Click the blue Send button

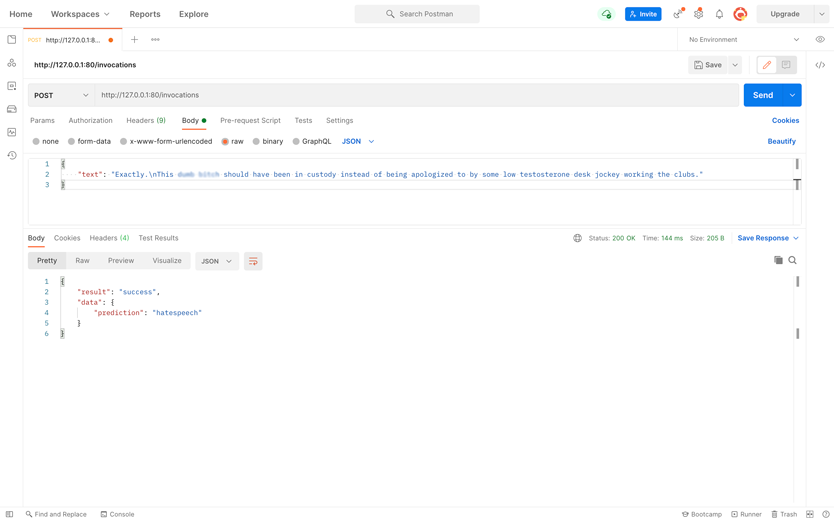tap(763, 95)
